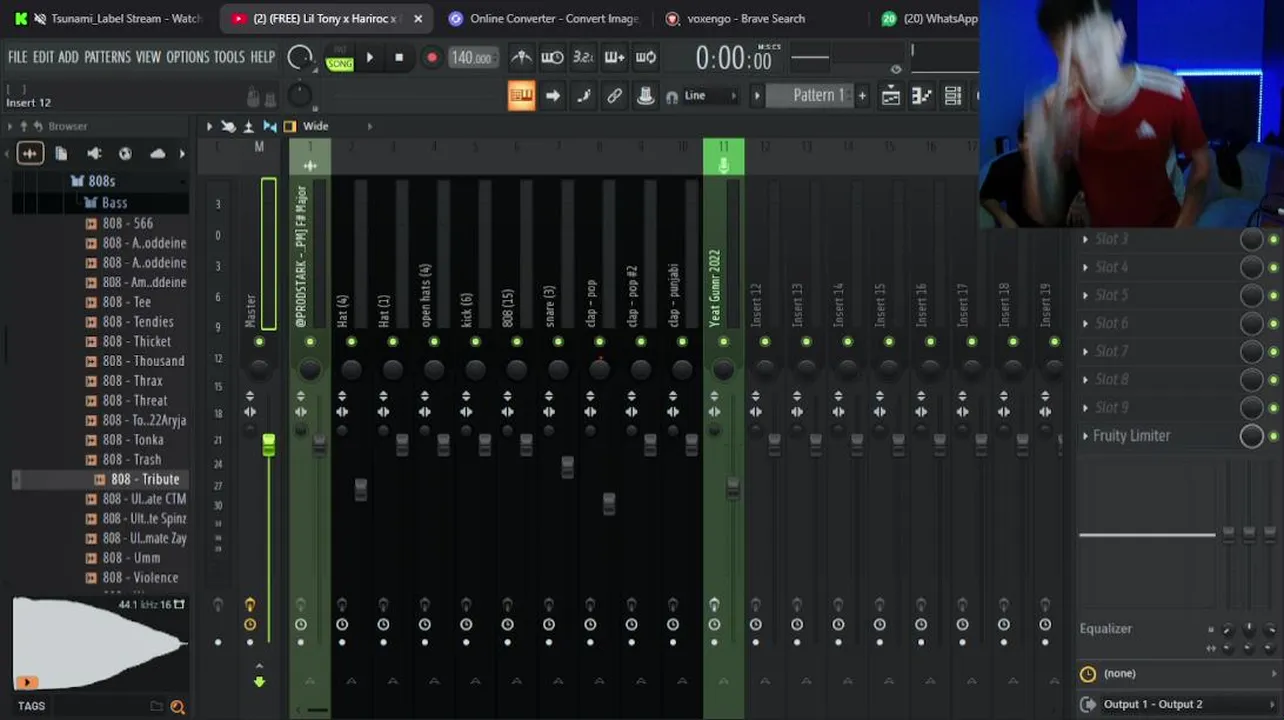
Task: Open the Slot 8 effect menu arrow
Action: tap(1085, 379)
